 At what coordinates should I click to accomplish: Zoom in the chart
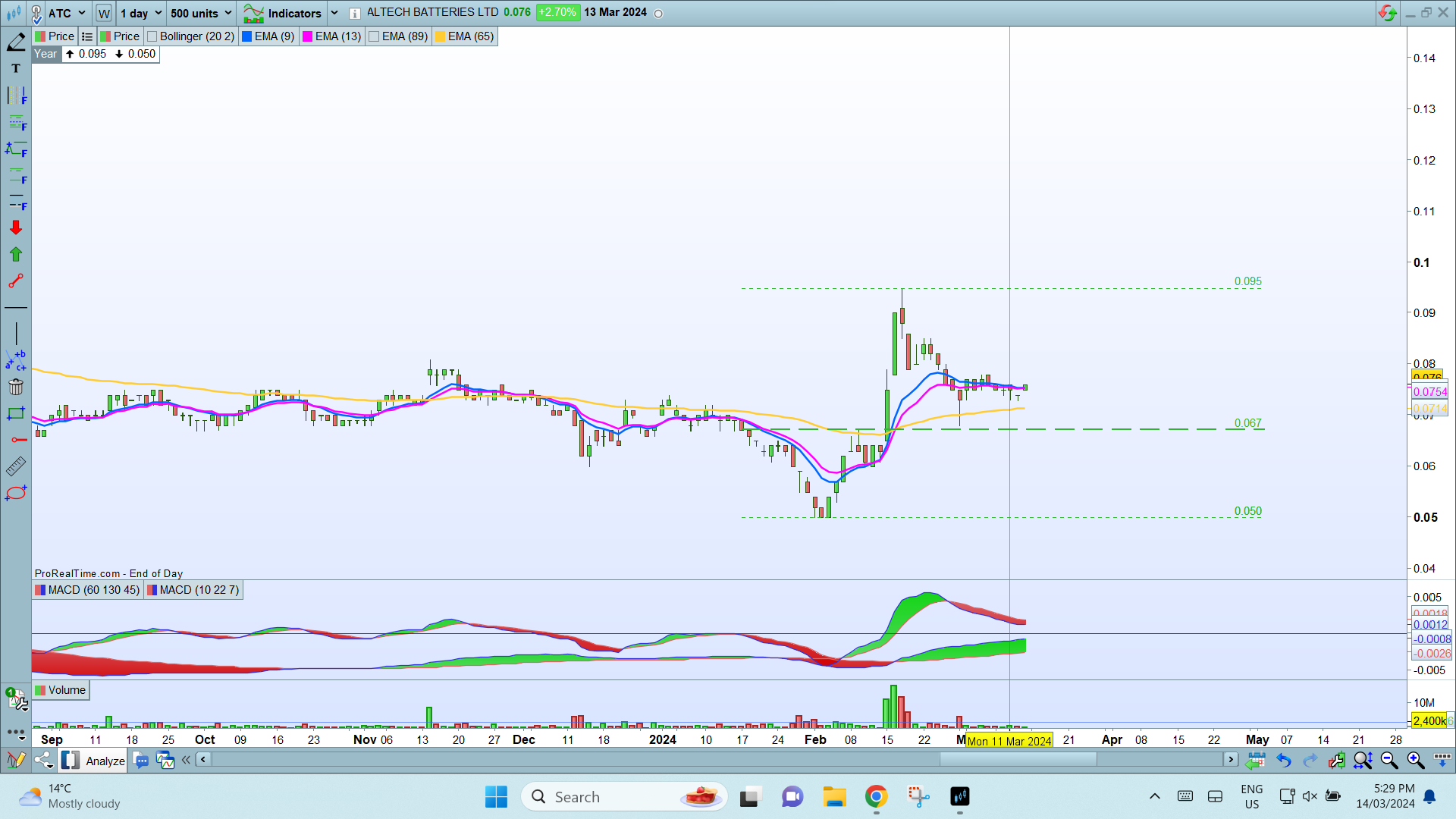click(x=1416, y=760)
